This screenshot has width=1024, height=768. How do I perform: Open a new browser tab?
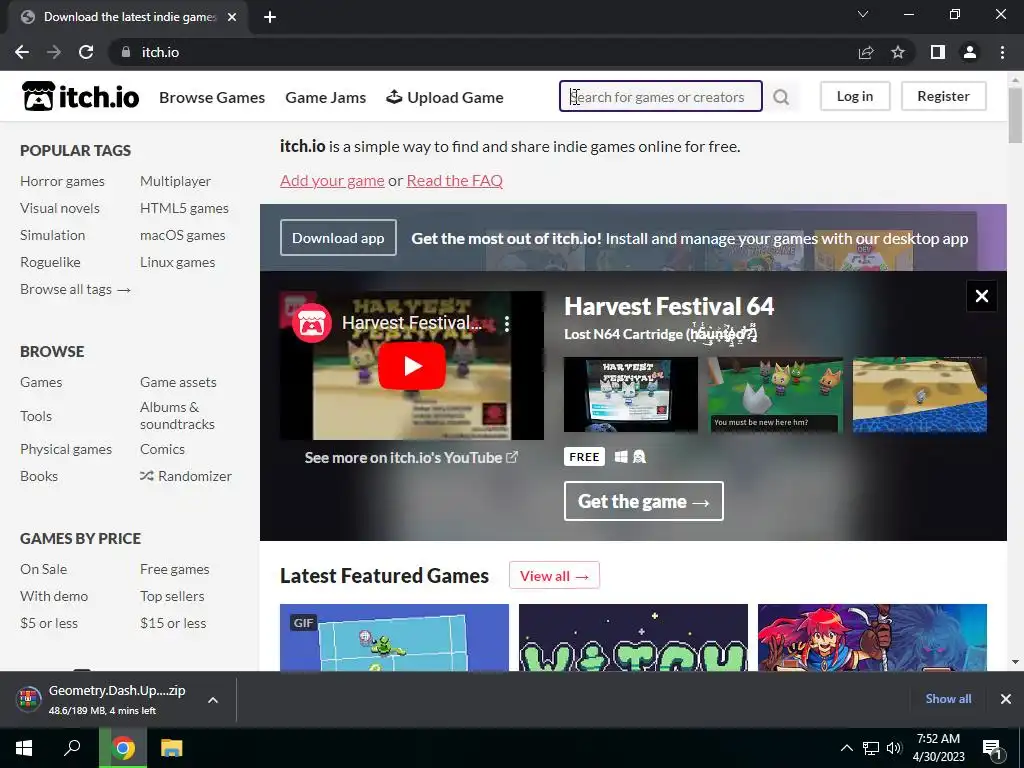pyautogui.click(x=270, y=17)
